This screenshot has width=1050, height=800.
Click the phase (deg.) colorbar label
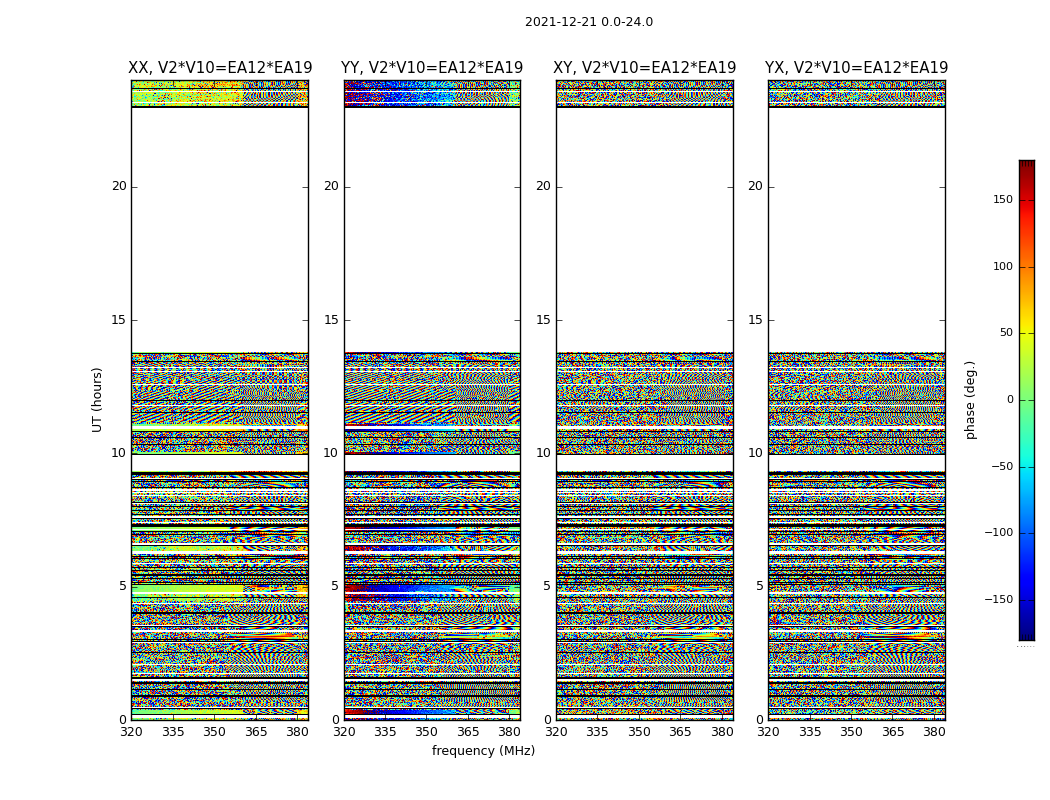point(970,400)
